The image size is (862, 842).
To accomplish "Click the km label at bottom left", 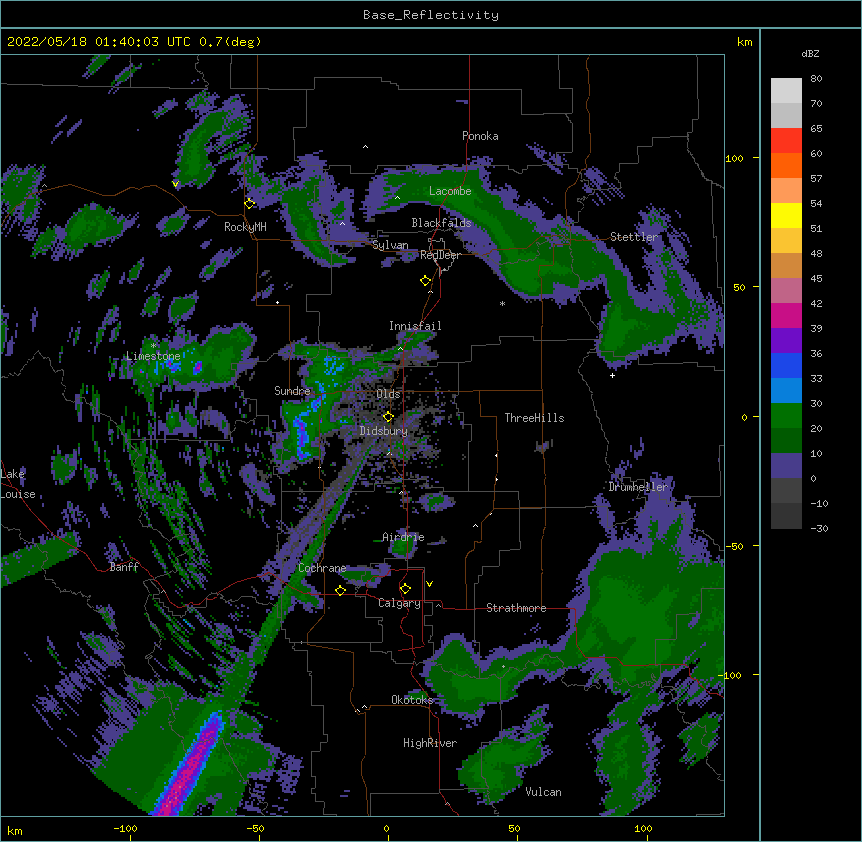I will (x=14, y=830).
